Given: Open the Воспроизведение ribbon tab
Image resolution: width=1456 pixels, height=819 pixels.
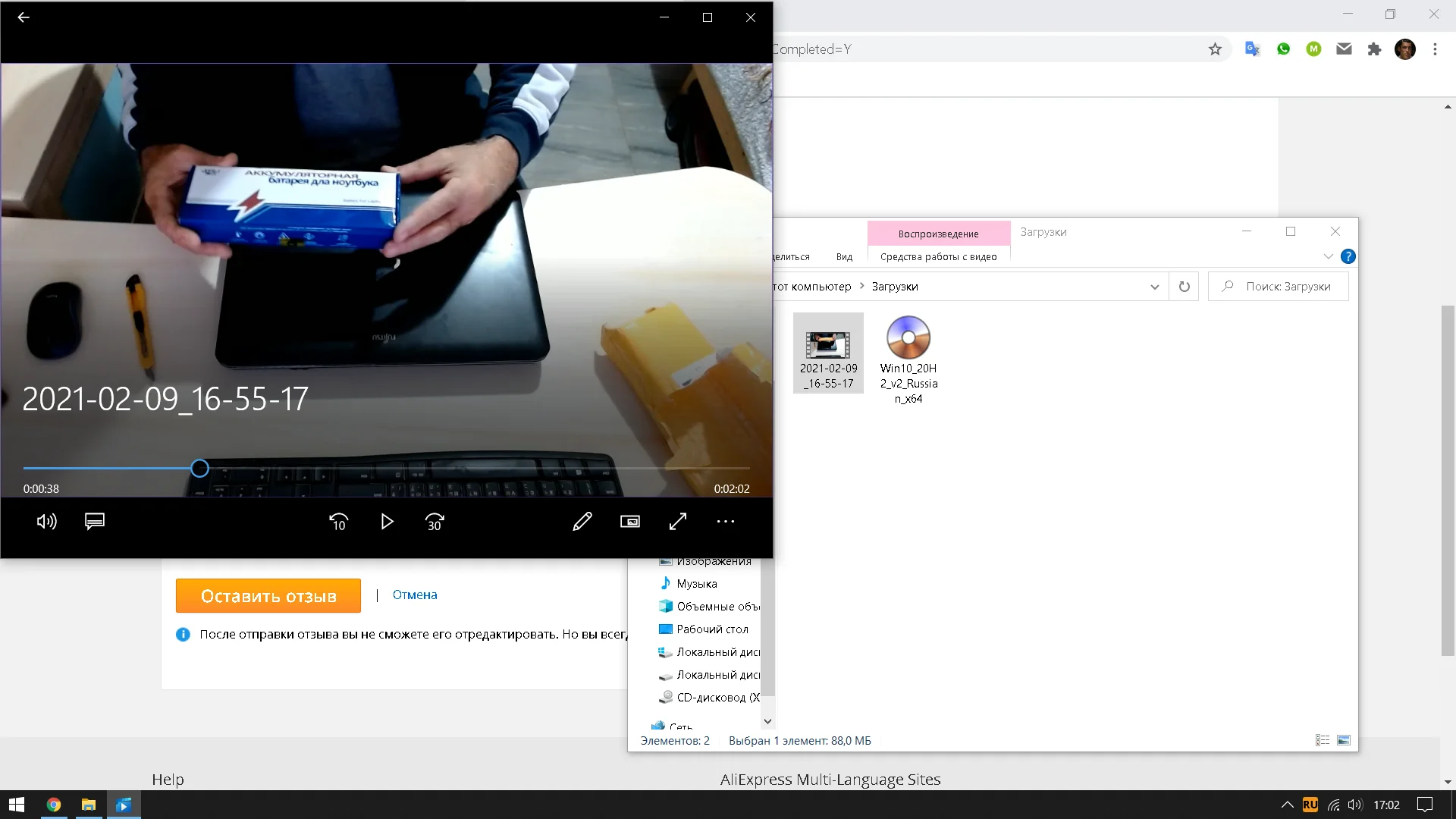Looking at the screenshot, I should click(x=938, y=234).
